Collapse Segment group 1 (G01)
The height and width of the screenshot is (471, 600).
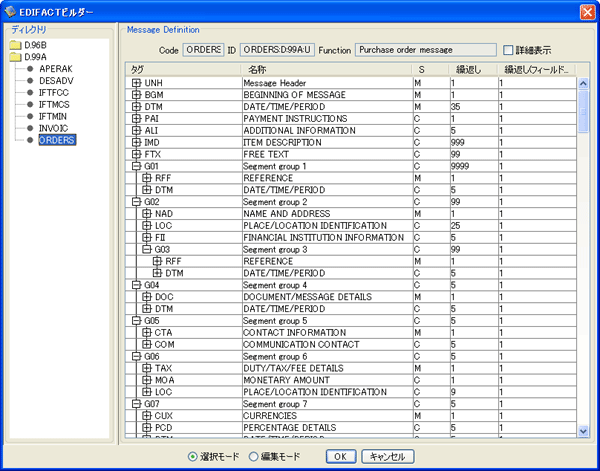pos(137,166)
